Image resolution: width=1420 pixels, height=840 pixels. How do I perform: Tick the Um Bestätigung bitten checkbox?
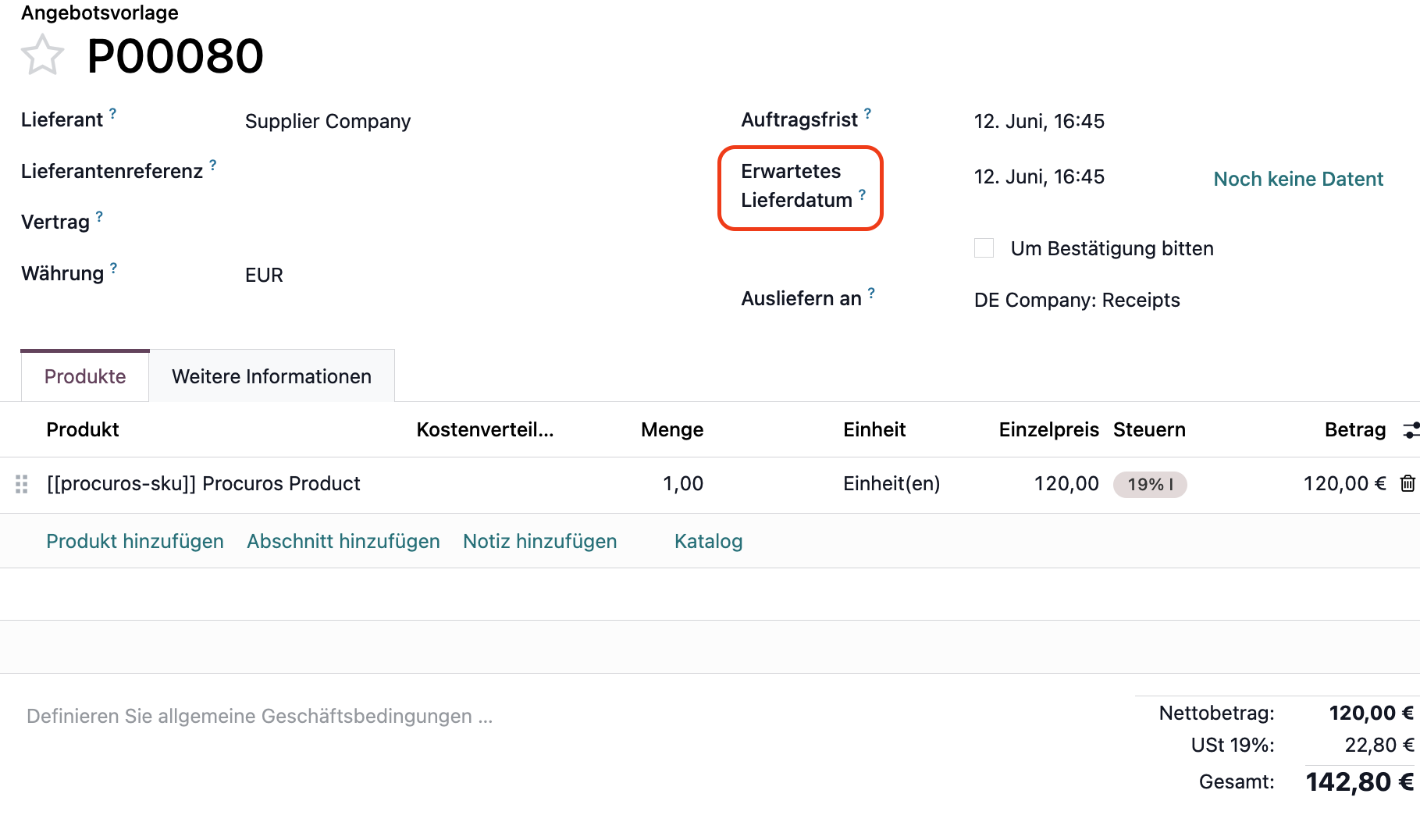(984, 248)
